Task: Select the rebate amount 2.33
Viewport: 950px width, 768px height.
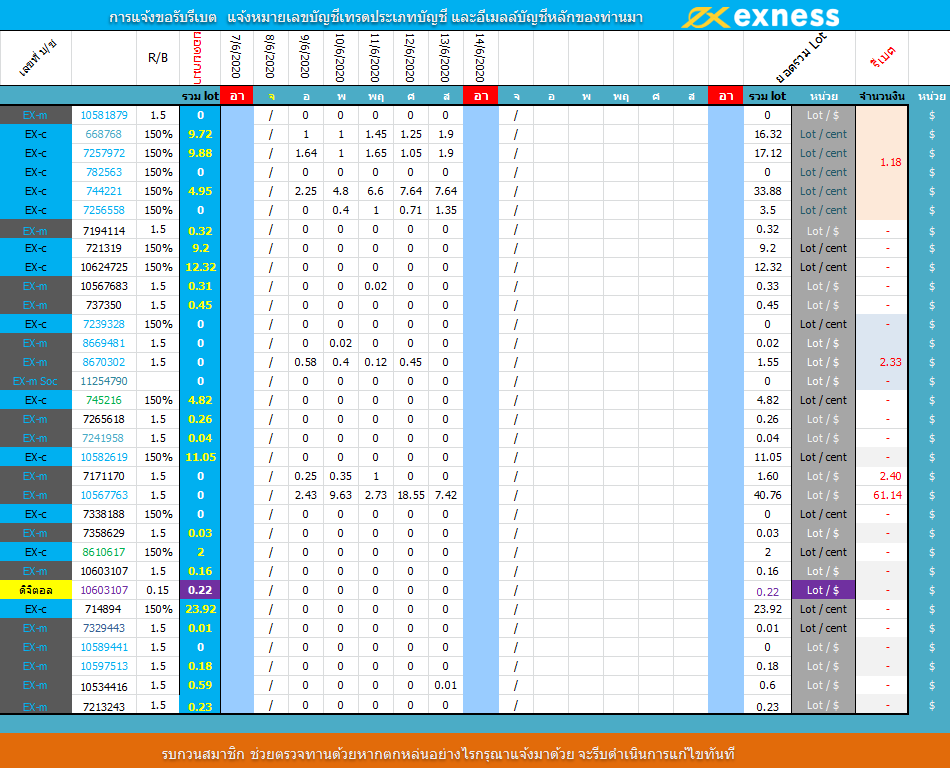Action: [x=890, y=362]
